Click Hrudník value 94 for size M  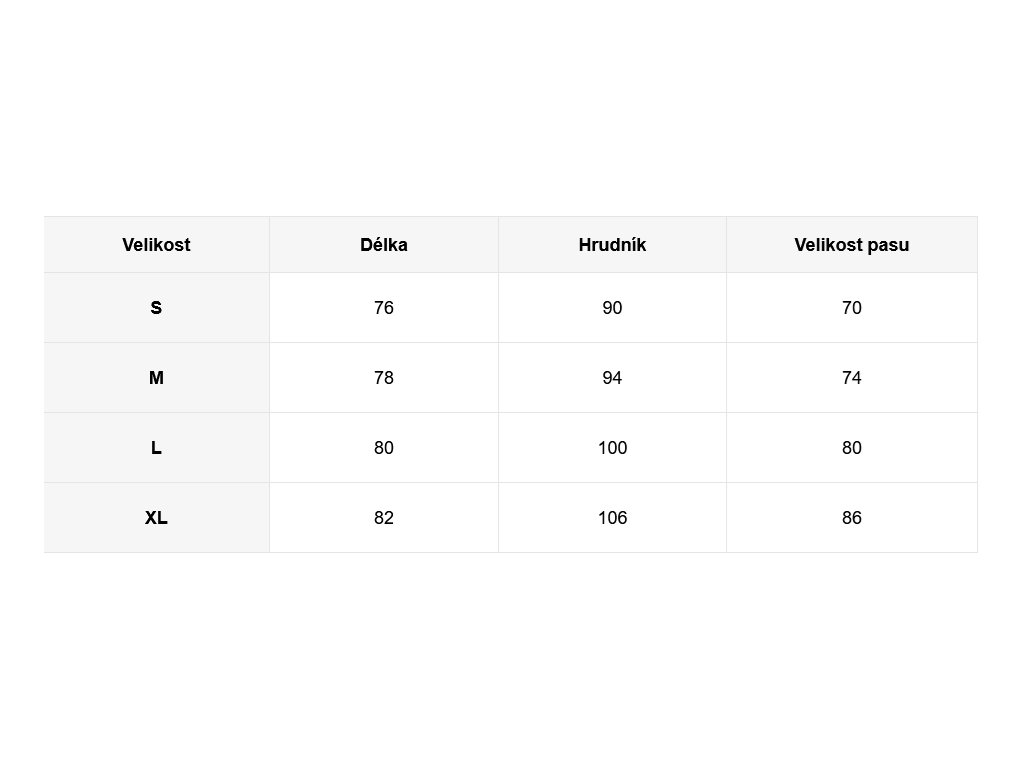[x=612, y=378]
